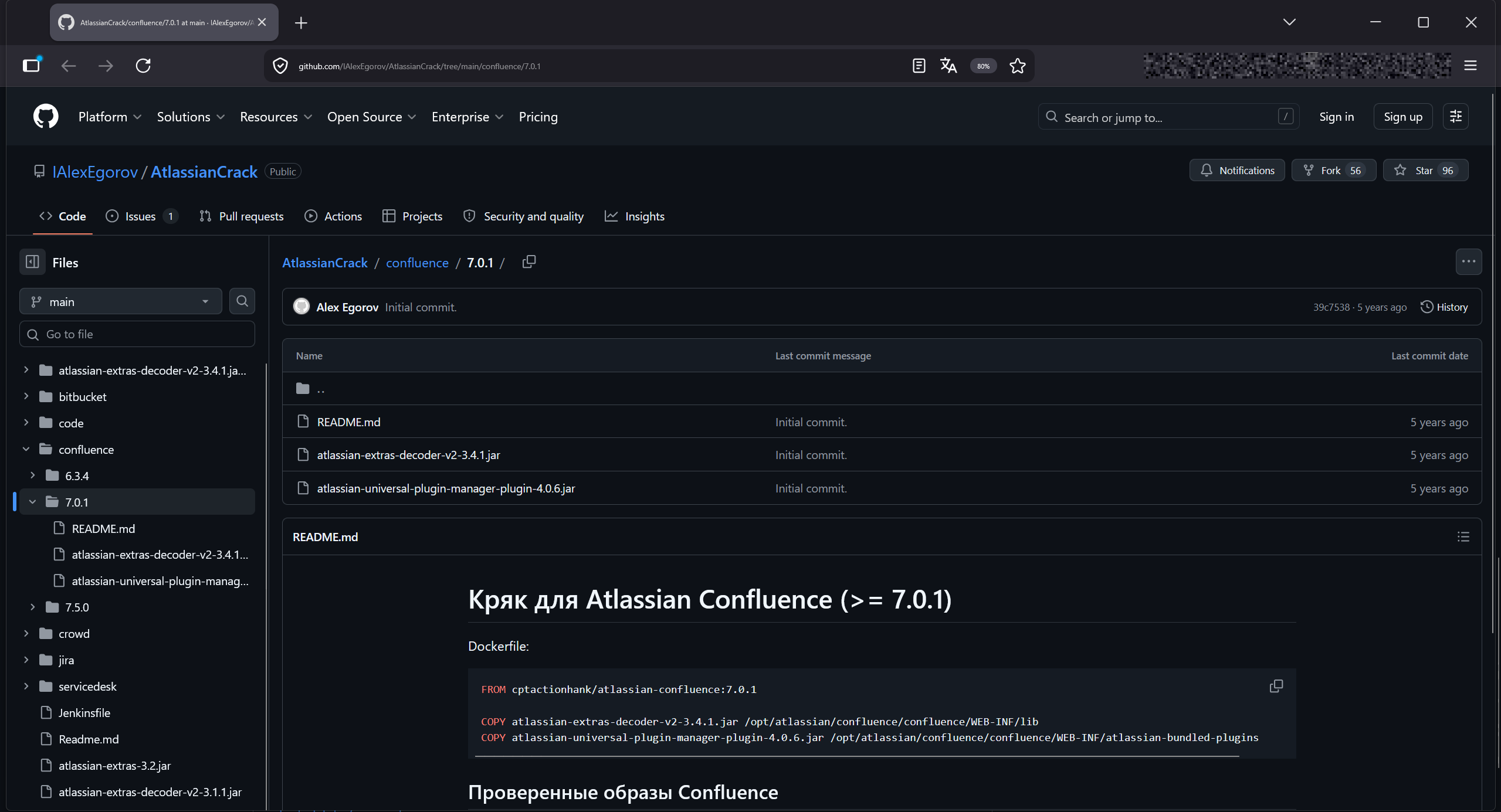The image size is (1501, 812).
Task: Expand the jira folder in tree
Action: click(x=26, y=660)
